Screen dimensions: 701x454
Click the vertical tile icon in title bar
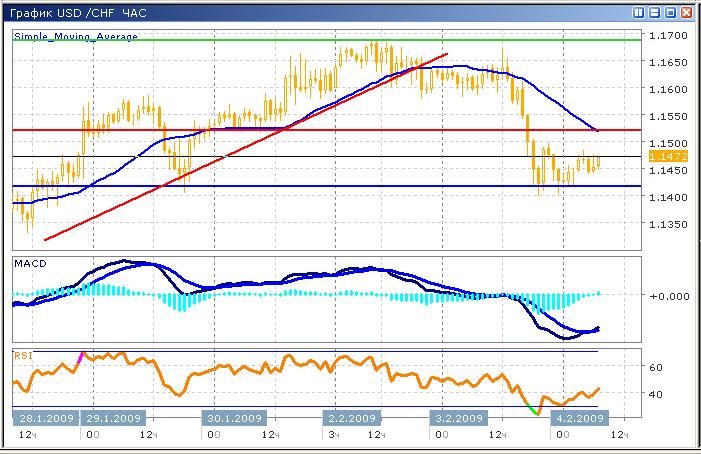[638, 13]
